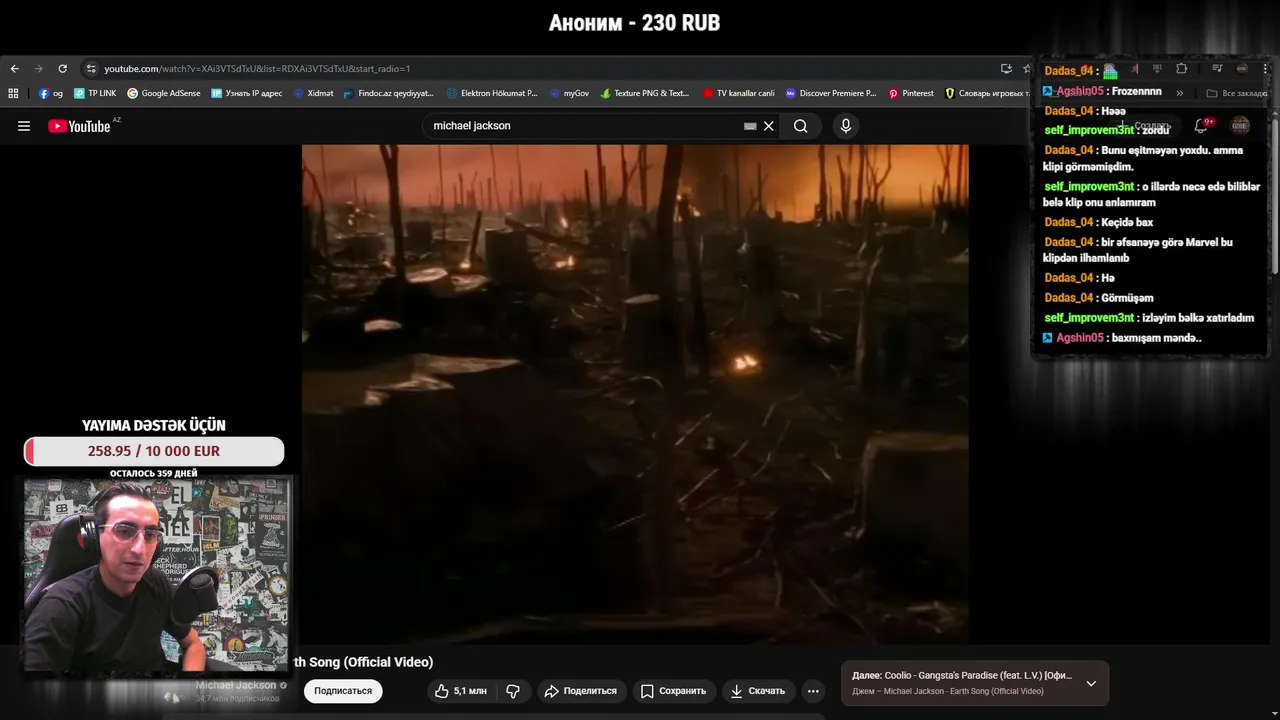This screenshot has height=720, width=1280.
Task: Click the 'Аноним - 230 RUB' donation alert
Action: point(634,22)
